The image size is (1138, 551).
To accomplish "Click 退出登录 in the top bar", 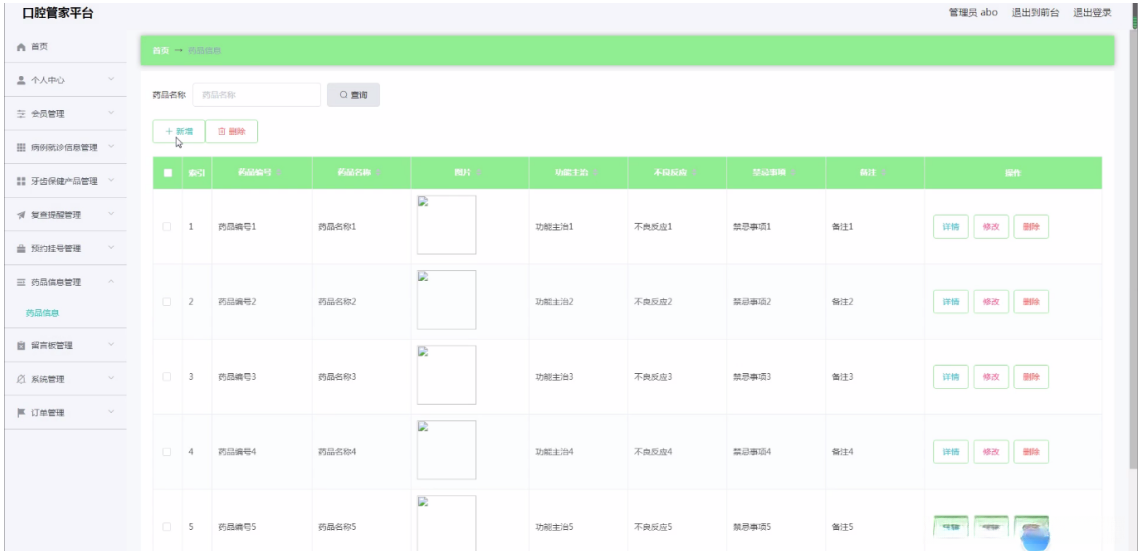I will [1092, 12].
